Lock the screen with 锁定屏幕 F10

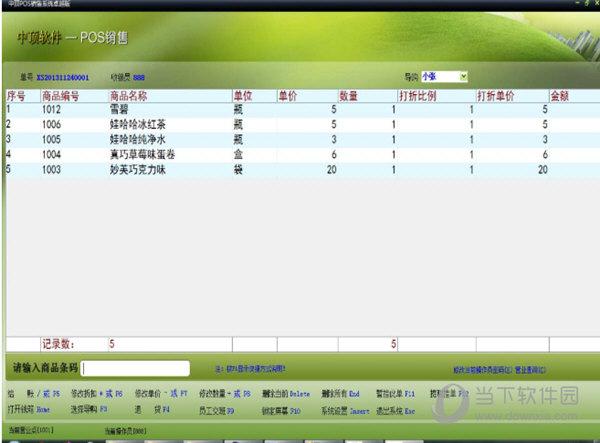[x=280, y=409]
